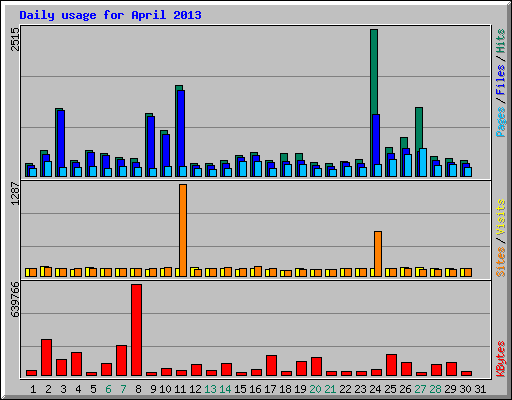
Task: Click day label 21 on the x-axis
Action: click(330, 389)
